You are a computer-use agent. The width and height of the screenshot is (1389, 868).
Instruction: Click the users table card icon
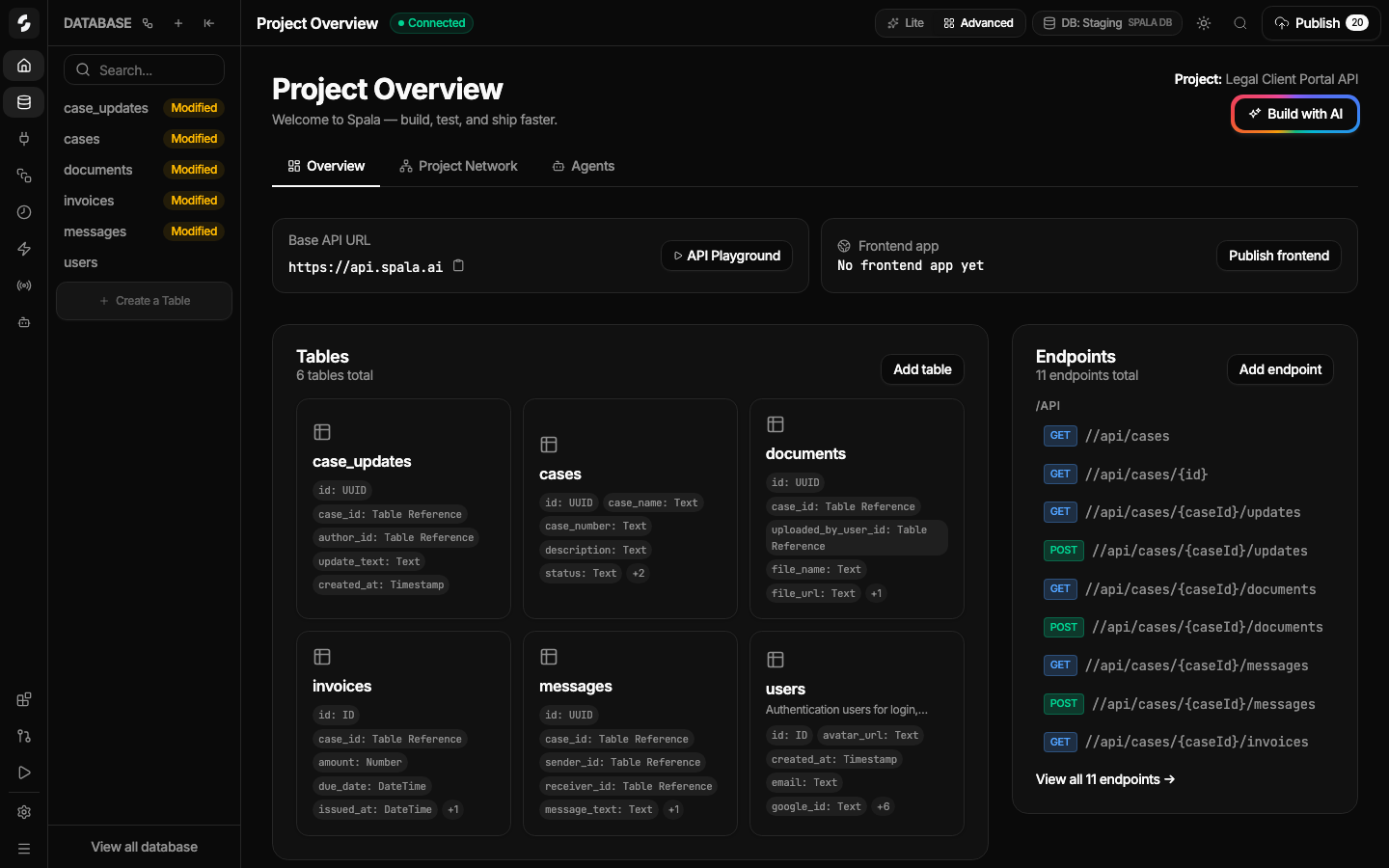(776, 660)
